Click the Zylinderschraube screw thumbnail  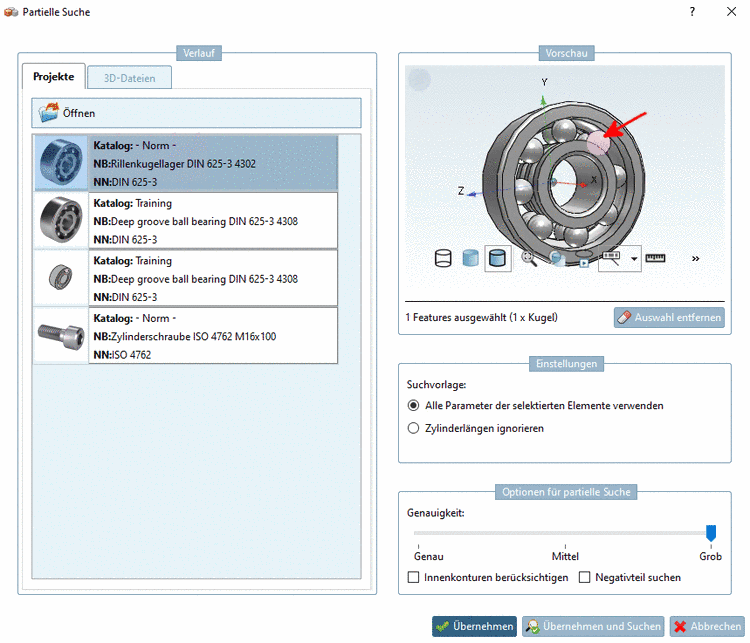(x=61, y=336)
